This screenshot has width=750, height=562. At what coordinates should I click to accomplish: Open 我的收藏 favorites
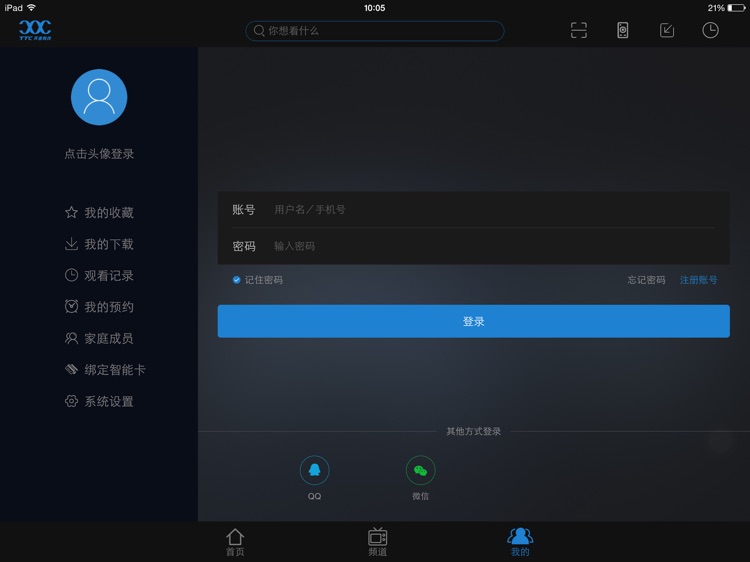99,212
